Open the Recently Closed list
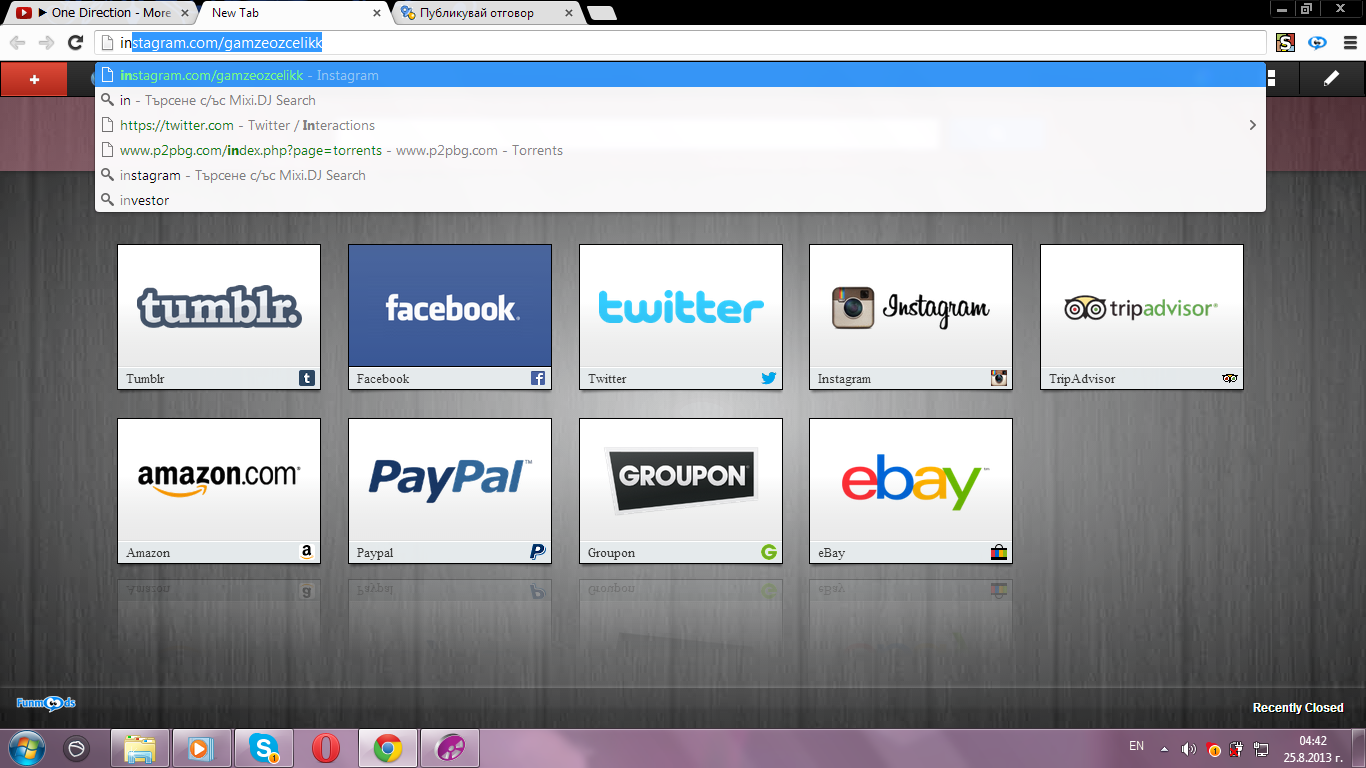The width and height of the screenshot is (1366, 768). pyautogui.click(x=1298, y=708)
